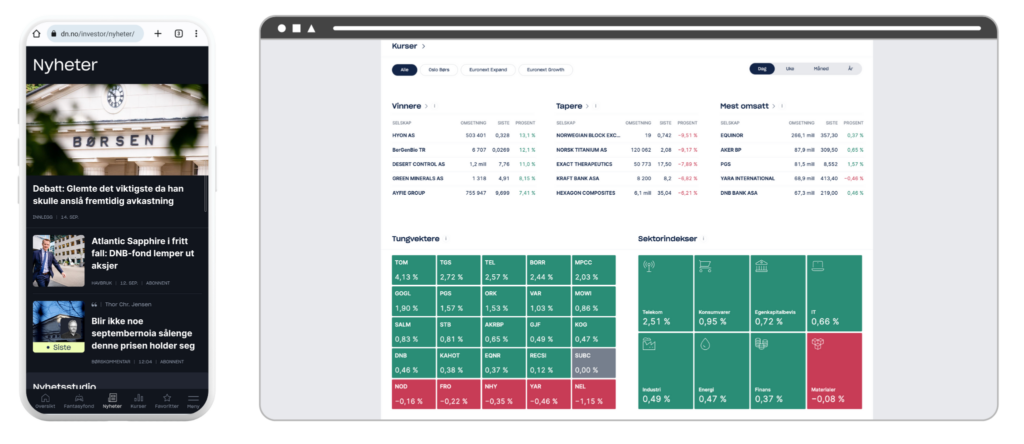Viewport: 1024px width, 444px height.
Task: Click the EQNR 0,37 % tile
Action: pyautogui.click(x=504, y=362)
